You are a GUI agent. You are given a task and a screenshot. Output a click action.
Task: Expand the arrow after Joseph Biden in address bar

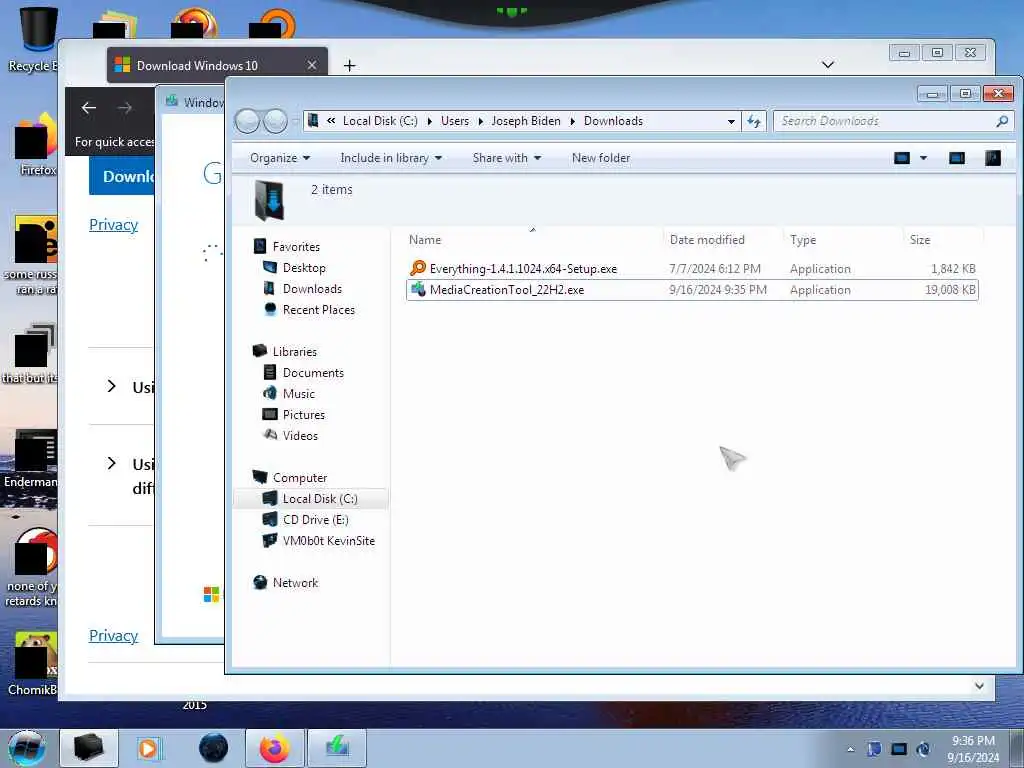[573, 121]
